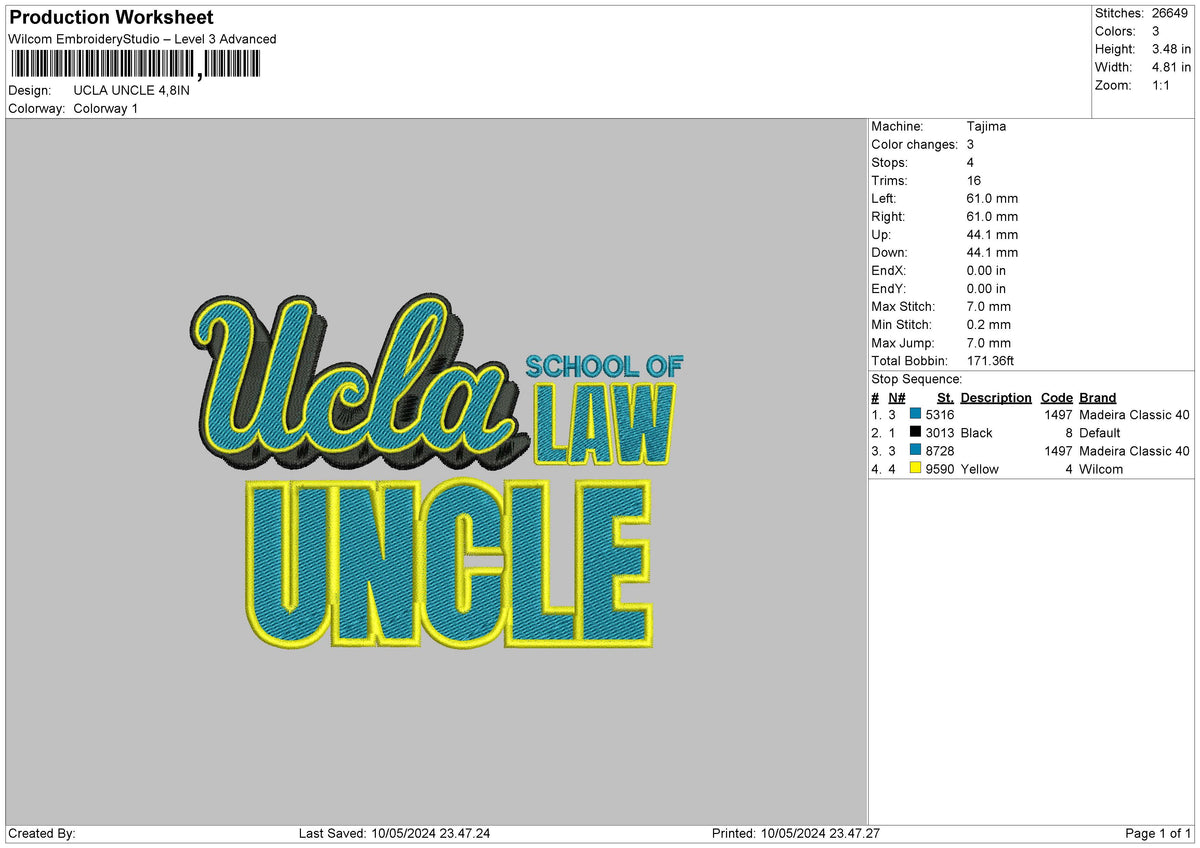1200x848 pixels.
Task: Click stitch count 8728 in stop sequence
Action: (940, 451)
